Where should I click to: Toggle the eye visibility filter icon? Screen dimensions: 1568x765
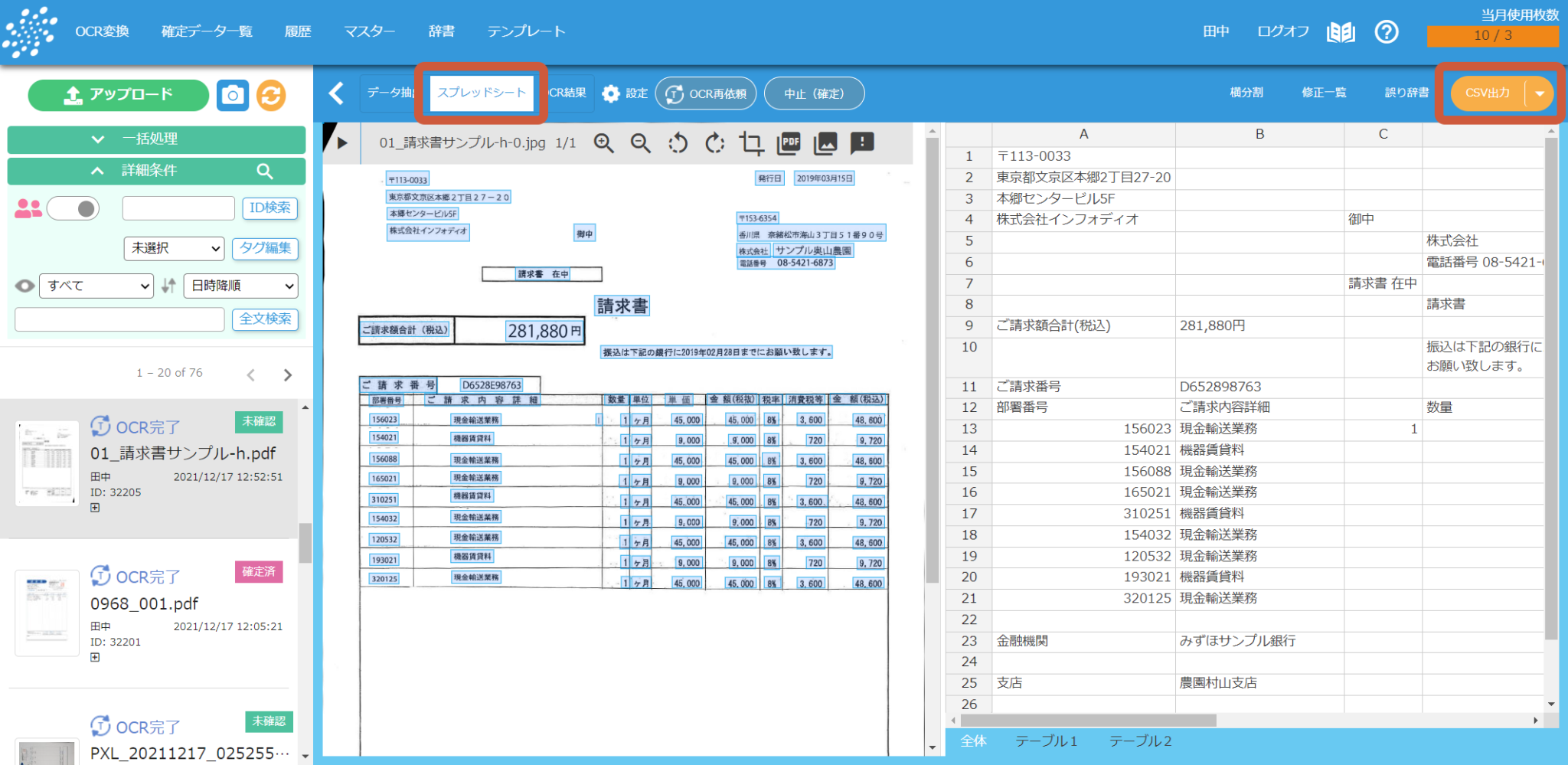pyautogui.click(x=25, y=286)
